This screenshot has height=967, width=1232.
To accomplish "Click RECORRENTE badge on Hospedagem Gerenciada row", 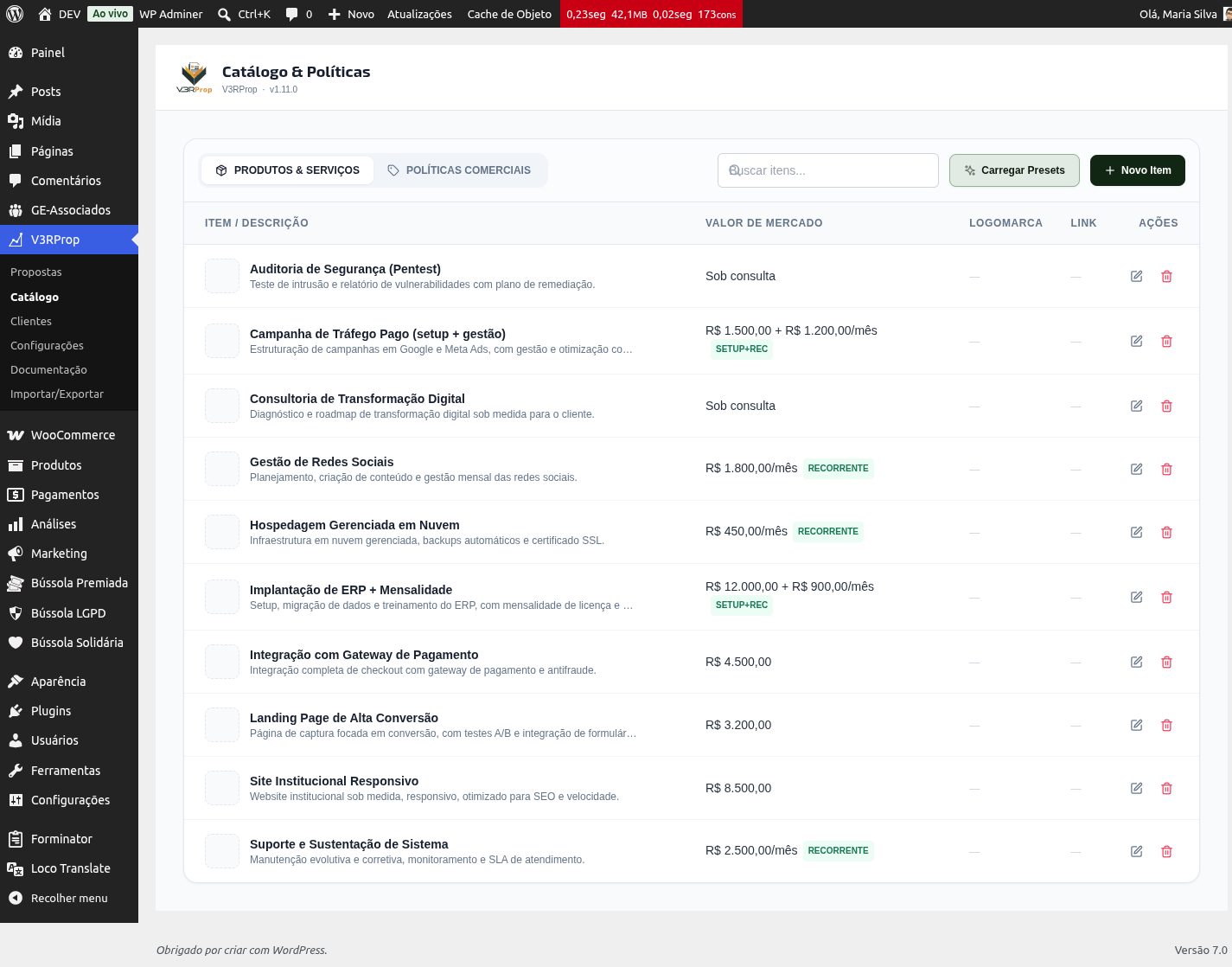I will point(828,532).
